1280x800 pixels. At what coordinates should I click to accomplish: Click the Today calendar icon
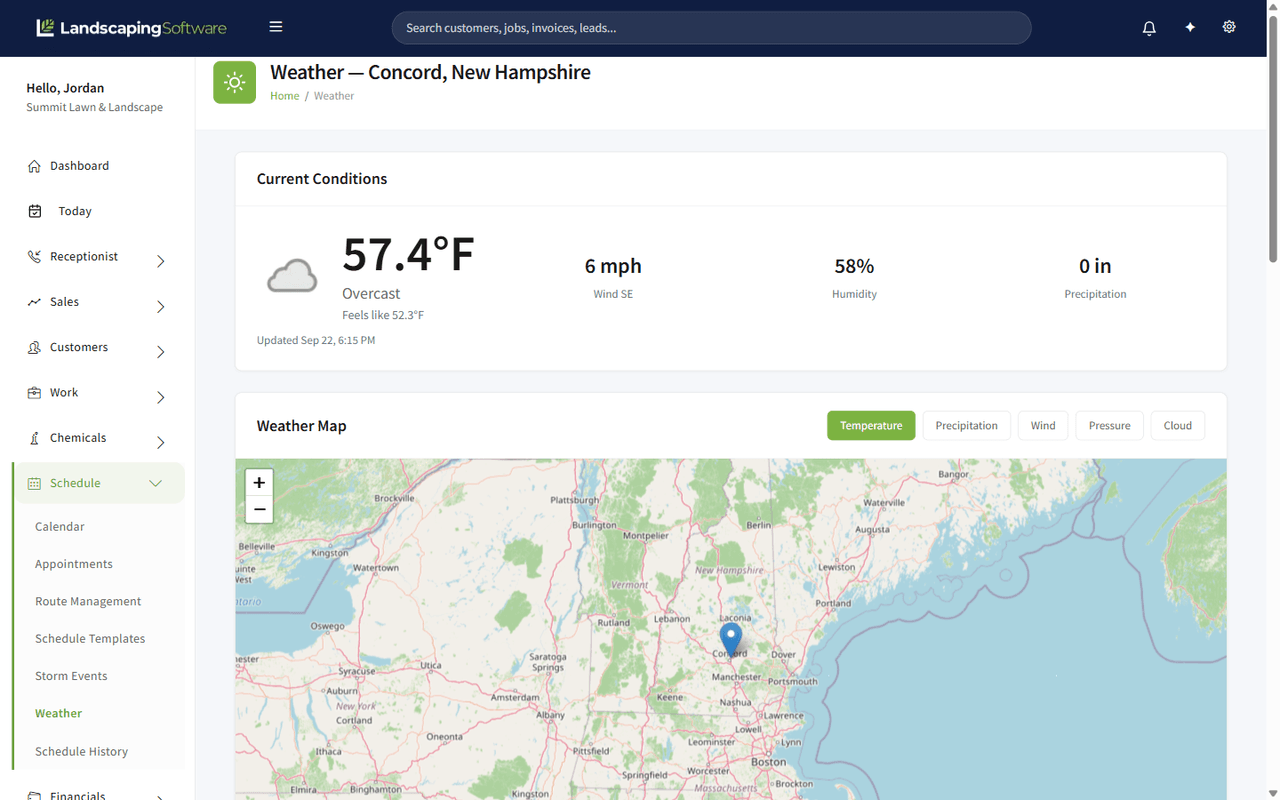click(35, 211)
